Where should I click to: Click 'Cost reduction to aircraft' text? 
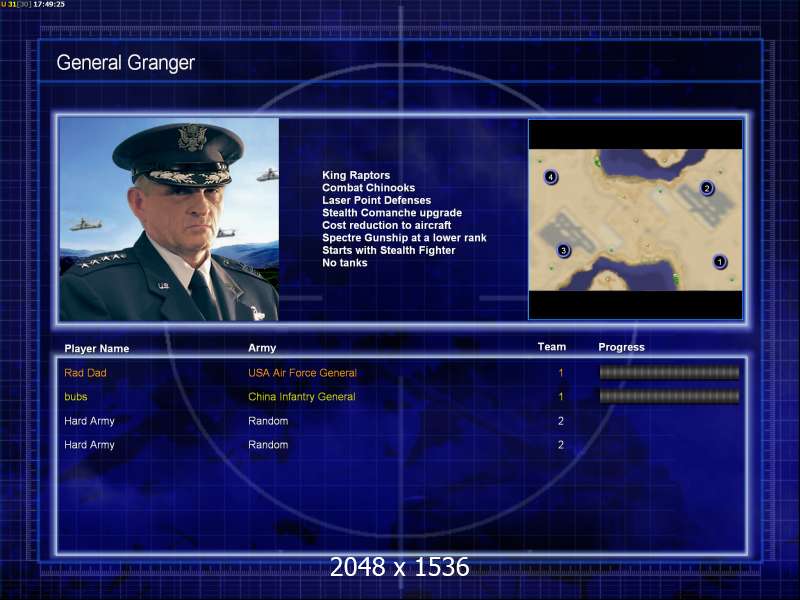(387, 225)
